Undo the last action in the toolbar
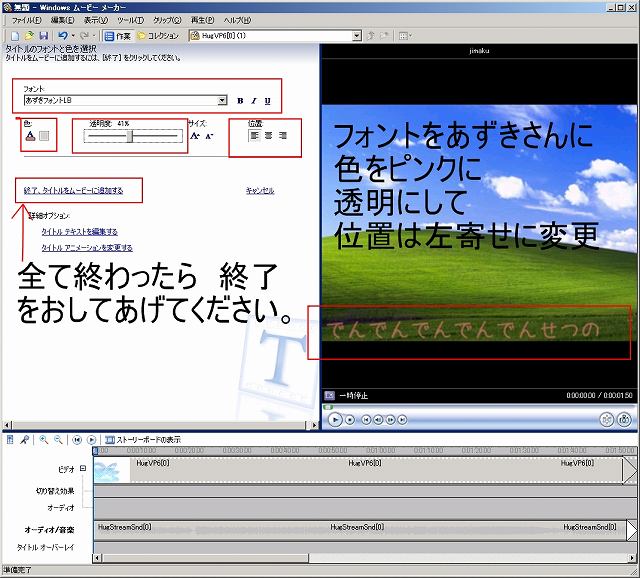The image size is (640, 578). (x=62, y=36)
